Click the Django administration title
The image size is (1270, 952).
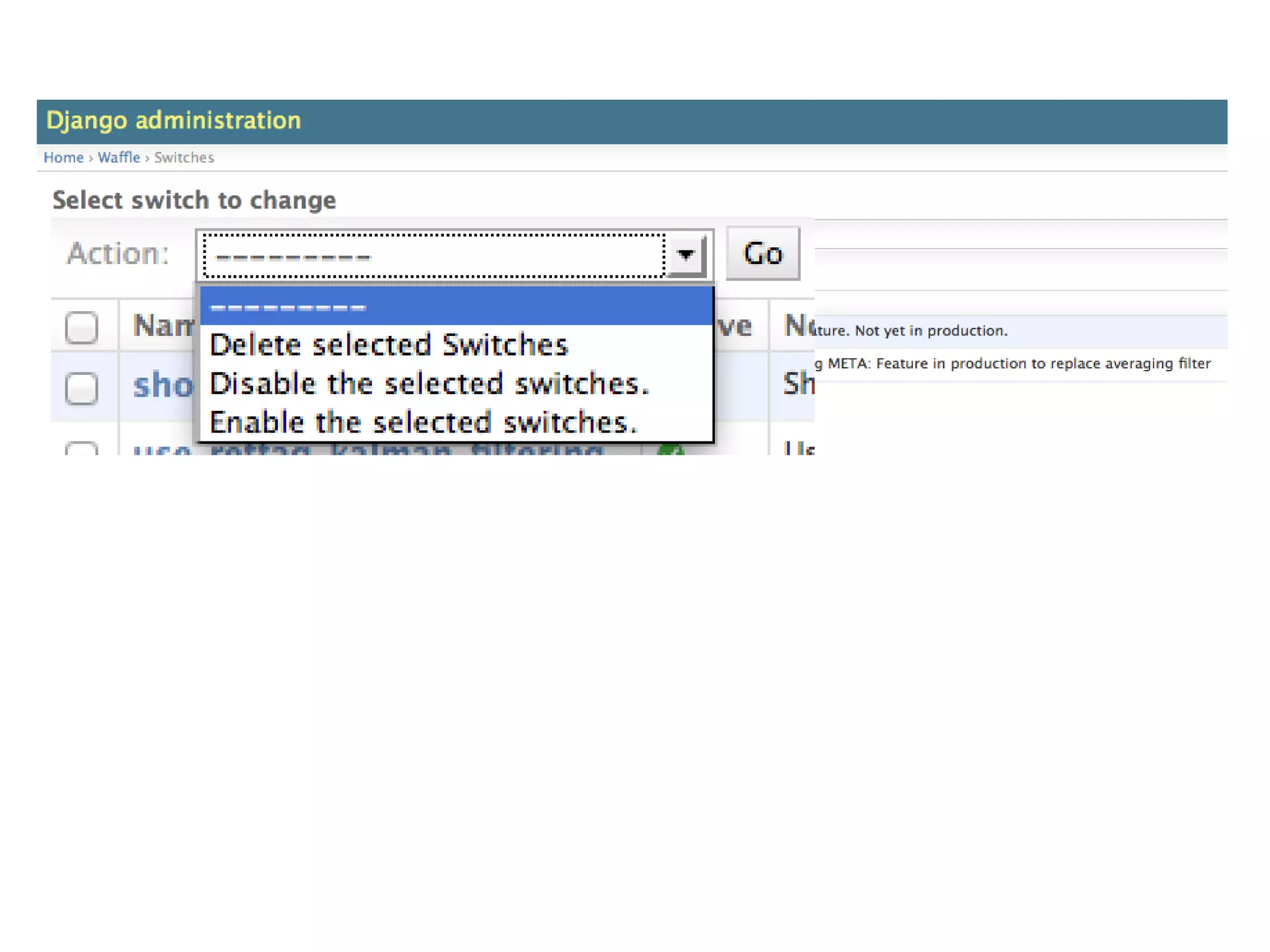tap(174, 120)
